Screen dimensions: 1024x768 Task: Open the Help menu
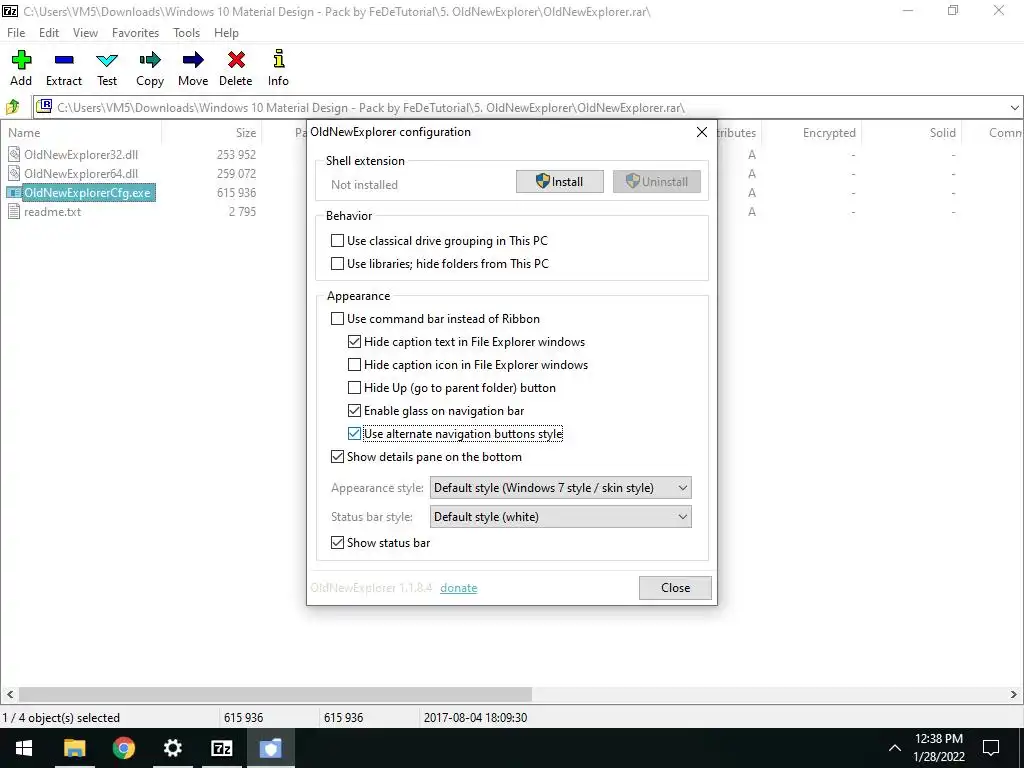226,33
